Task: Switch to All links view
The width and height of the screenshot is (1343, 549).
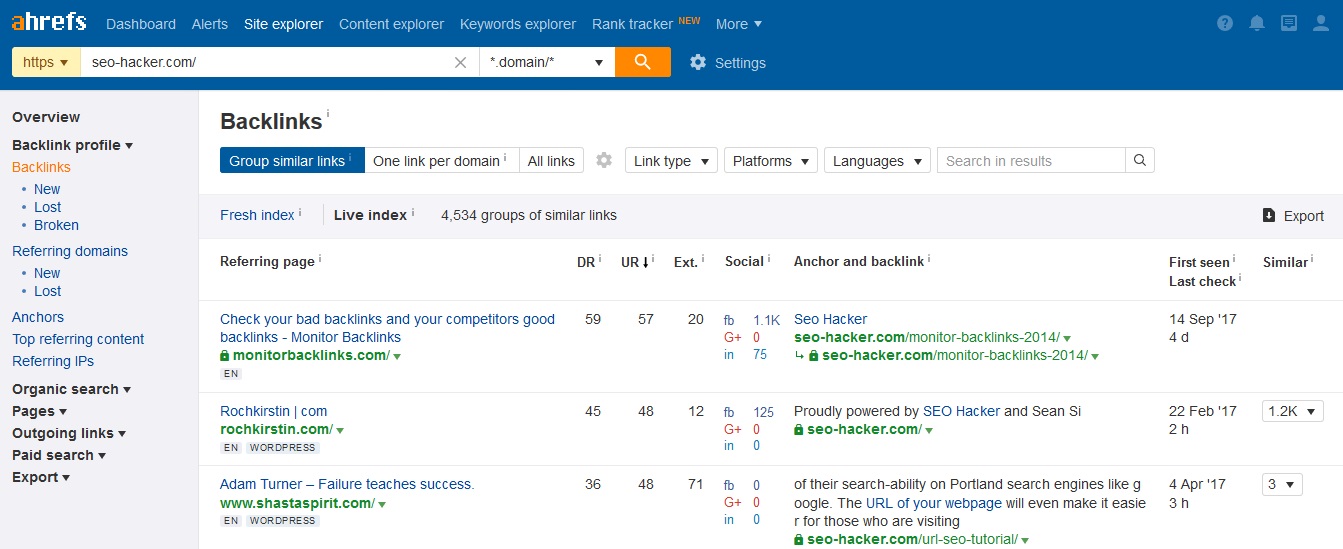Action: coord(551,161)
